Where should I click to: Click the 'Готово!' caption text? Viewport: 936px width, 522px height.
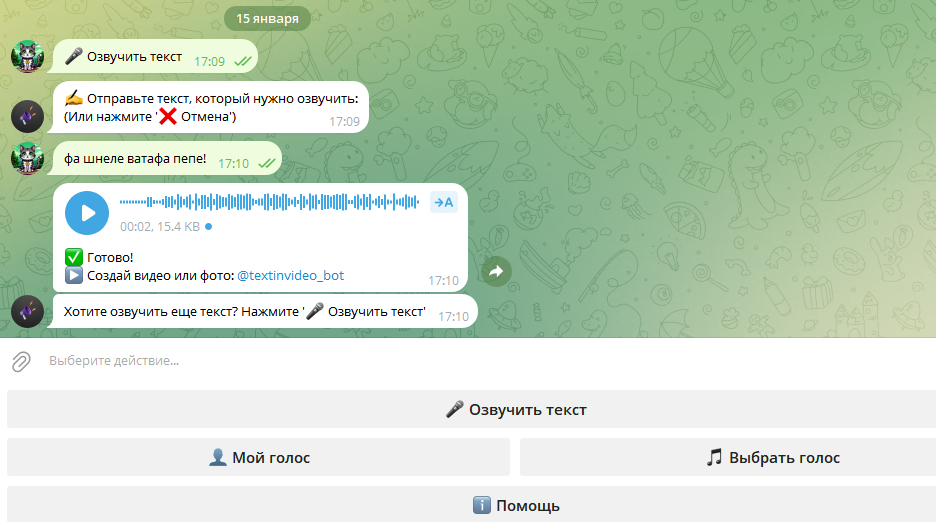pos(110,257)
